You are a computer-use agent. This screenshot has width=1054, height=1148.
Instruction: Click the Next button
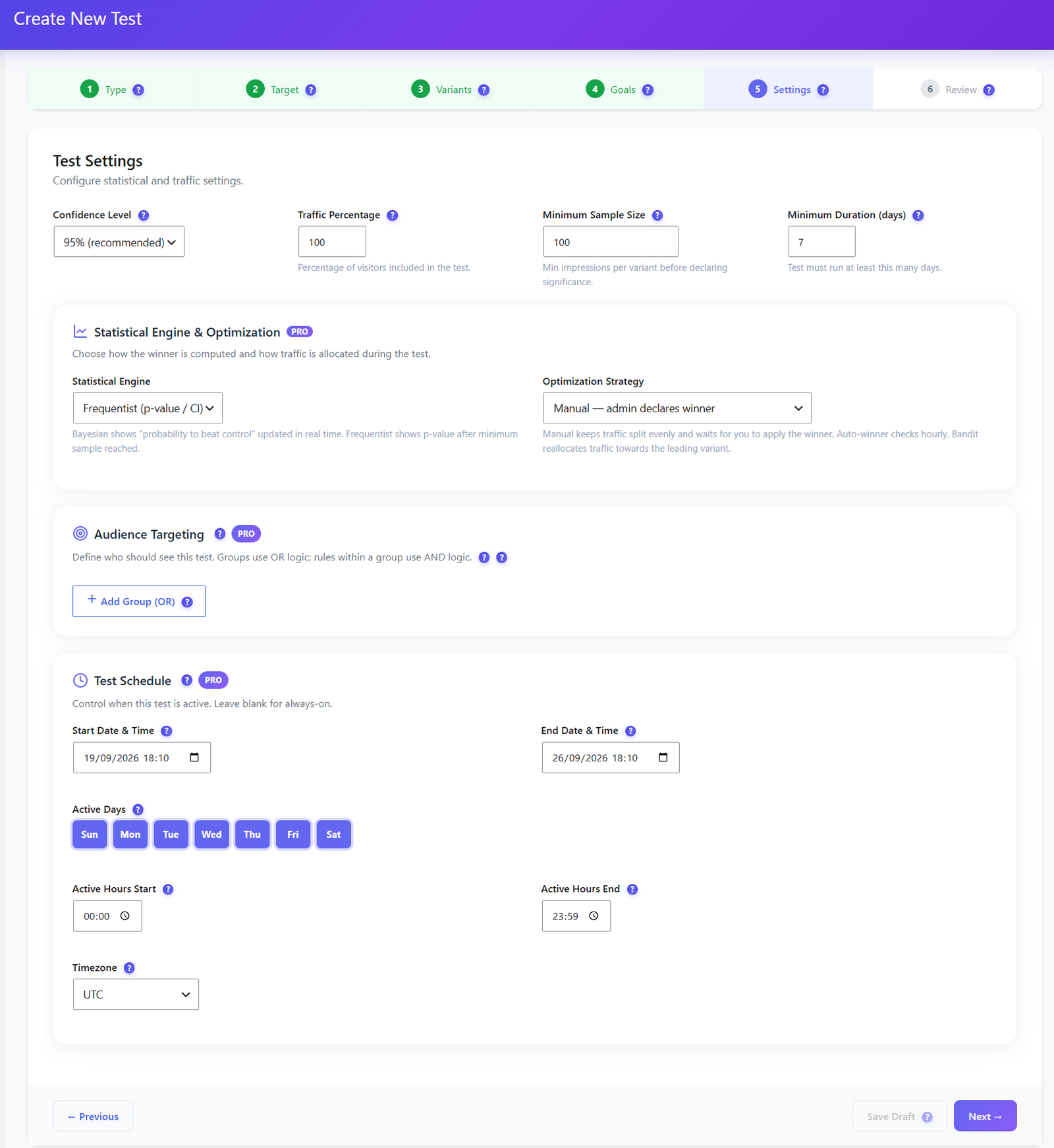985,1116
